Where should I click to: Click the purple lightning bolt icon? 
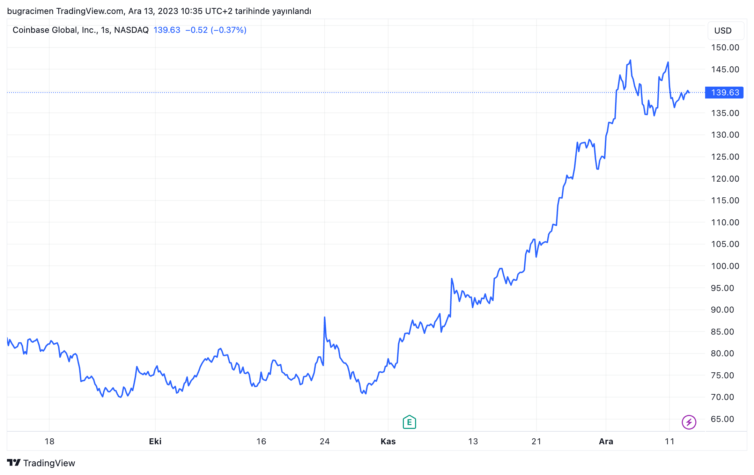click(x=689, y=422)
